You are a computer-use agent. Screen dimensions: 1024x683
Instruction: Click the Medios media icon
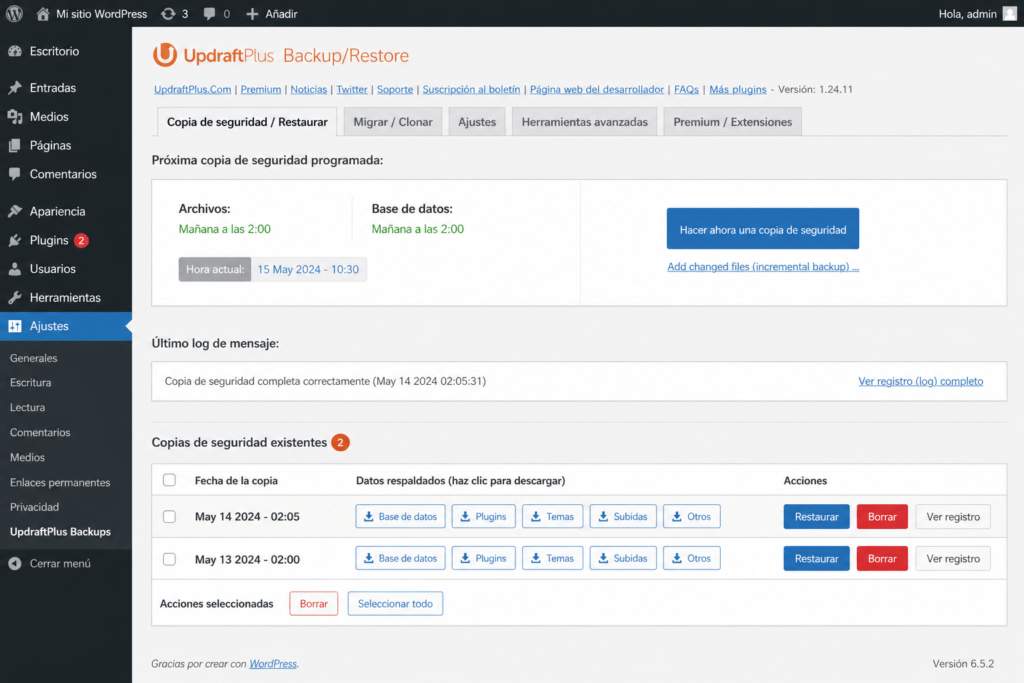15,116
